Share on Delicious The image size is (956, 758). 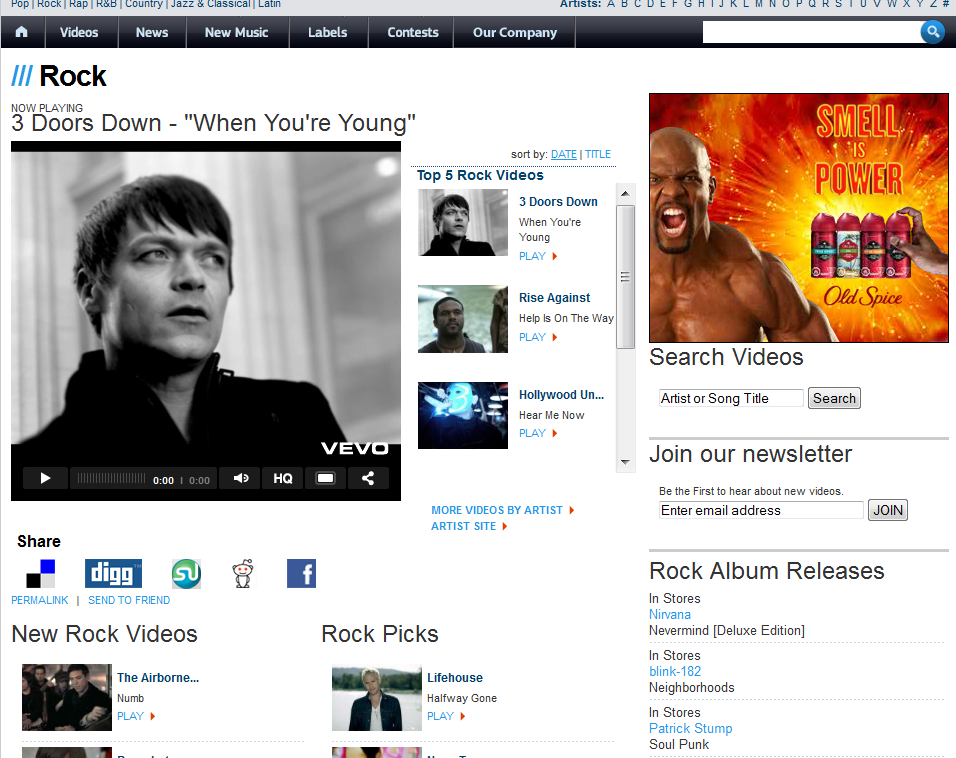pos(40,574)
